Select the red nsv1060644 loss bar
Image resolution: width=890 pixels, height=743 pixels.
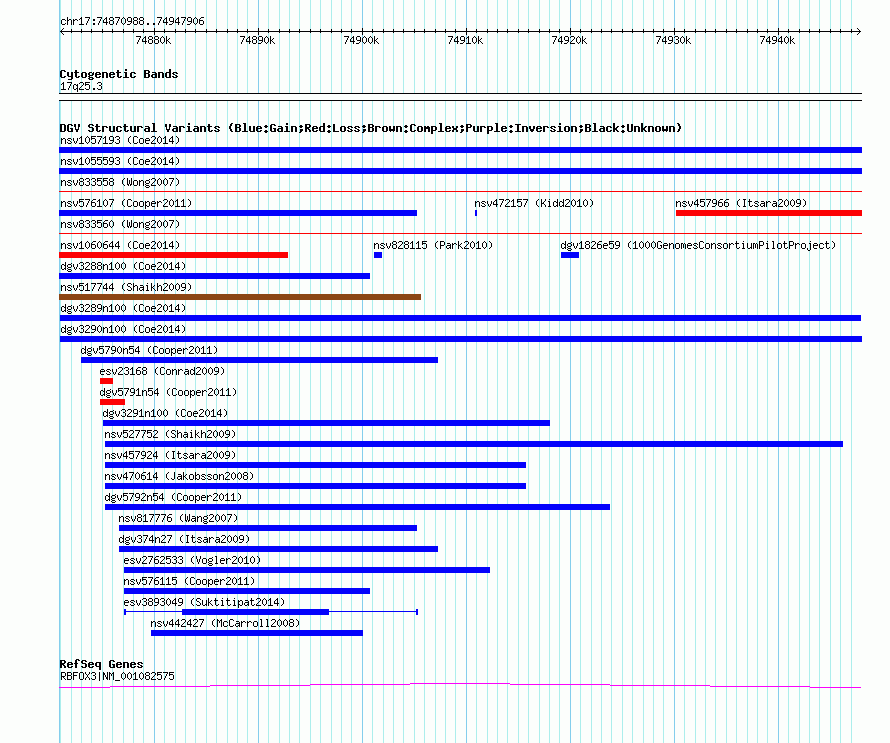[174, 255]
